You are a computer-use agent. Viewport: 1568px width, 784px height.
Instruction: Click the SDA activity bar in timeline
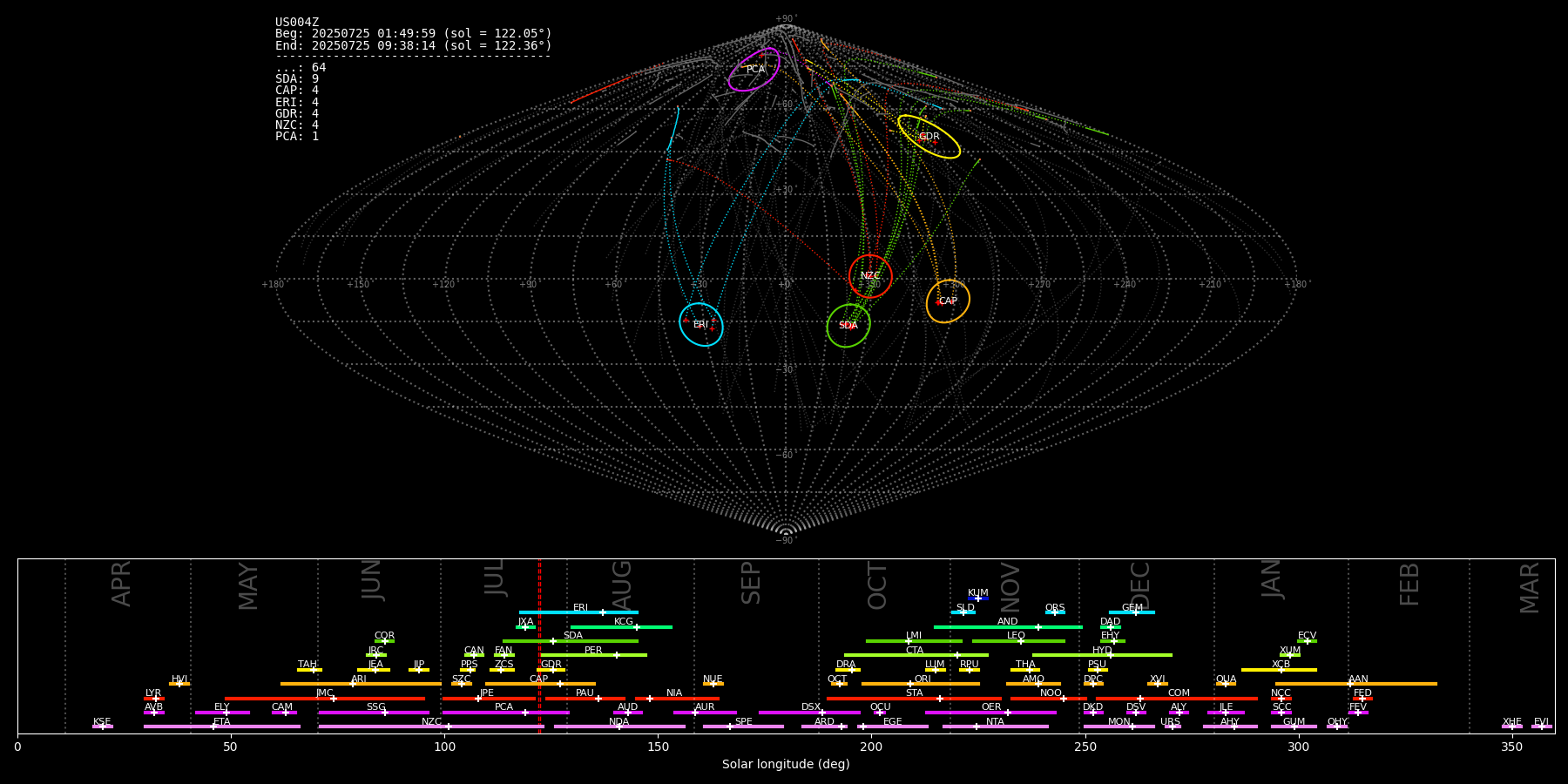tap(570, 641)
